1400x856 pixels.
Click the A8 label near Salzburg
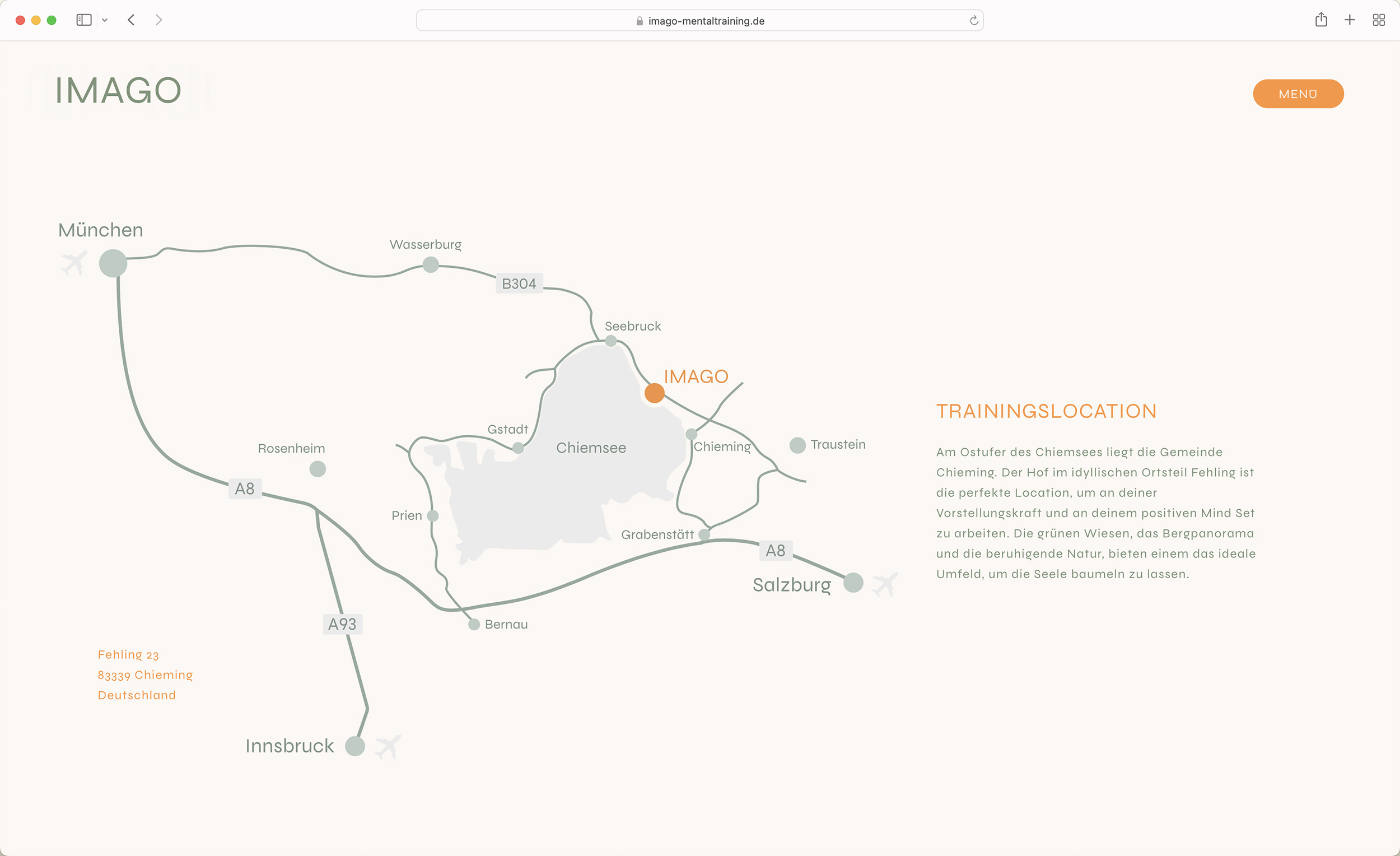point(775,550)
